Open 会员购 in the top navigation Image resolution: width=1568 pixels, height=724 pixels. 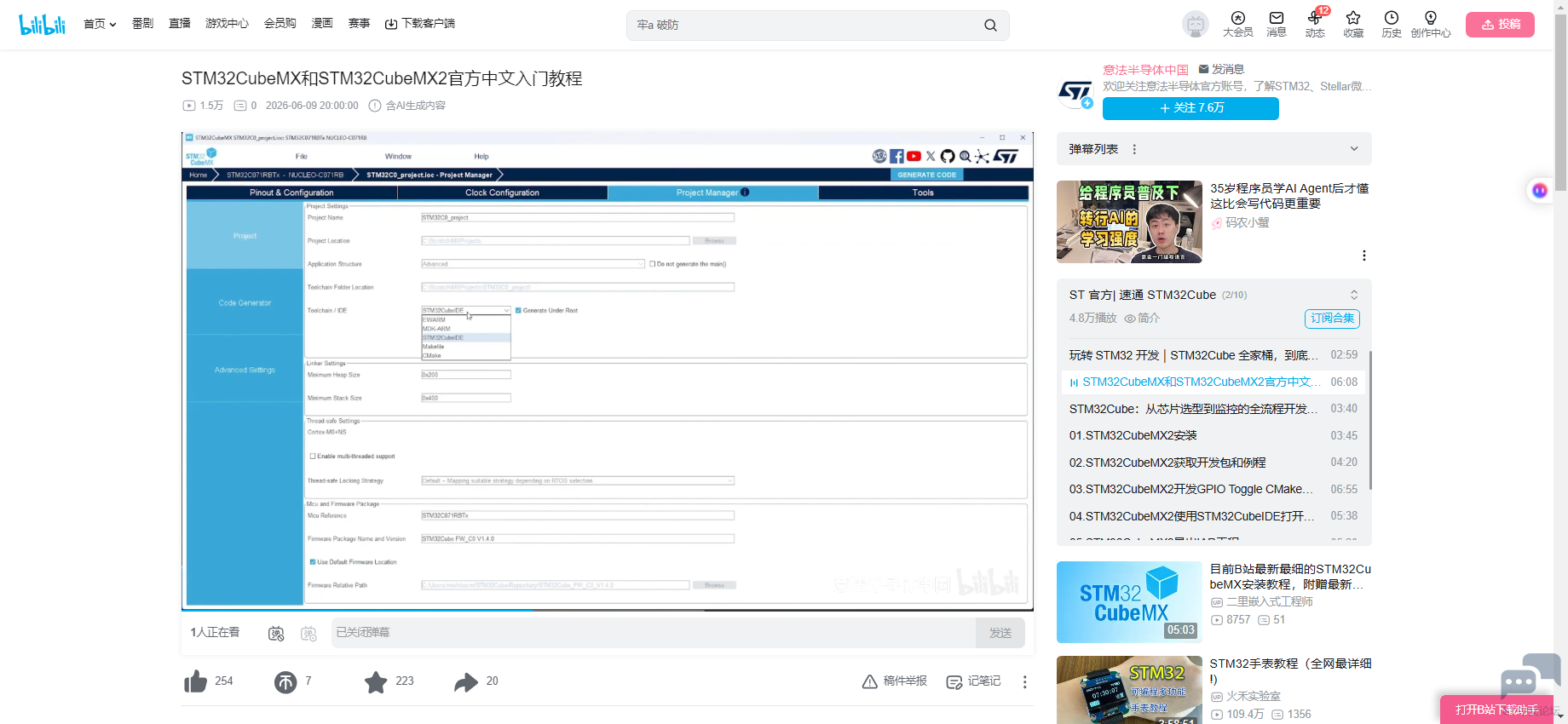280,24
